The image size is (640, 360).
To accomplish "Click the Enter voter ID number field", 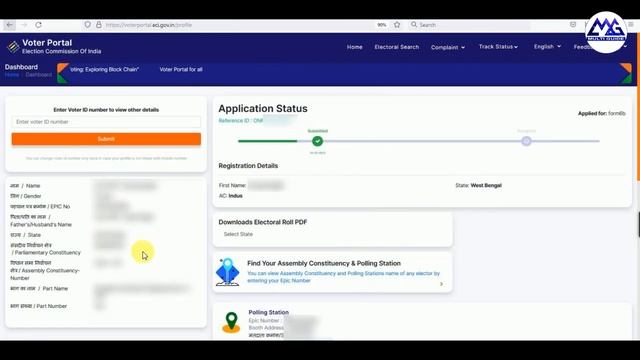I will click(x=106, y=122).
